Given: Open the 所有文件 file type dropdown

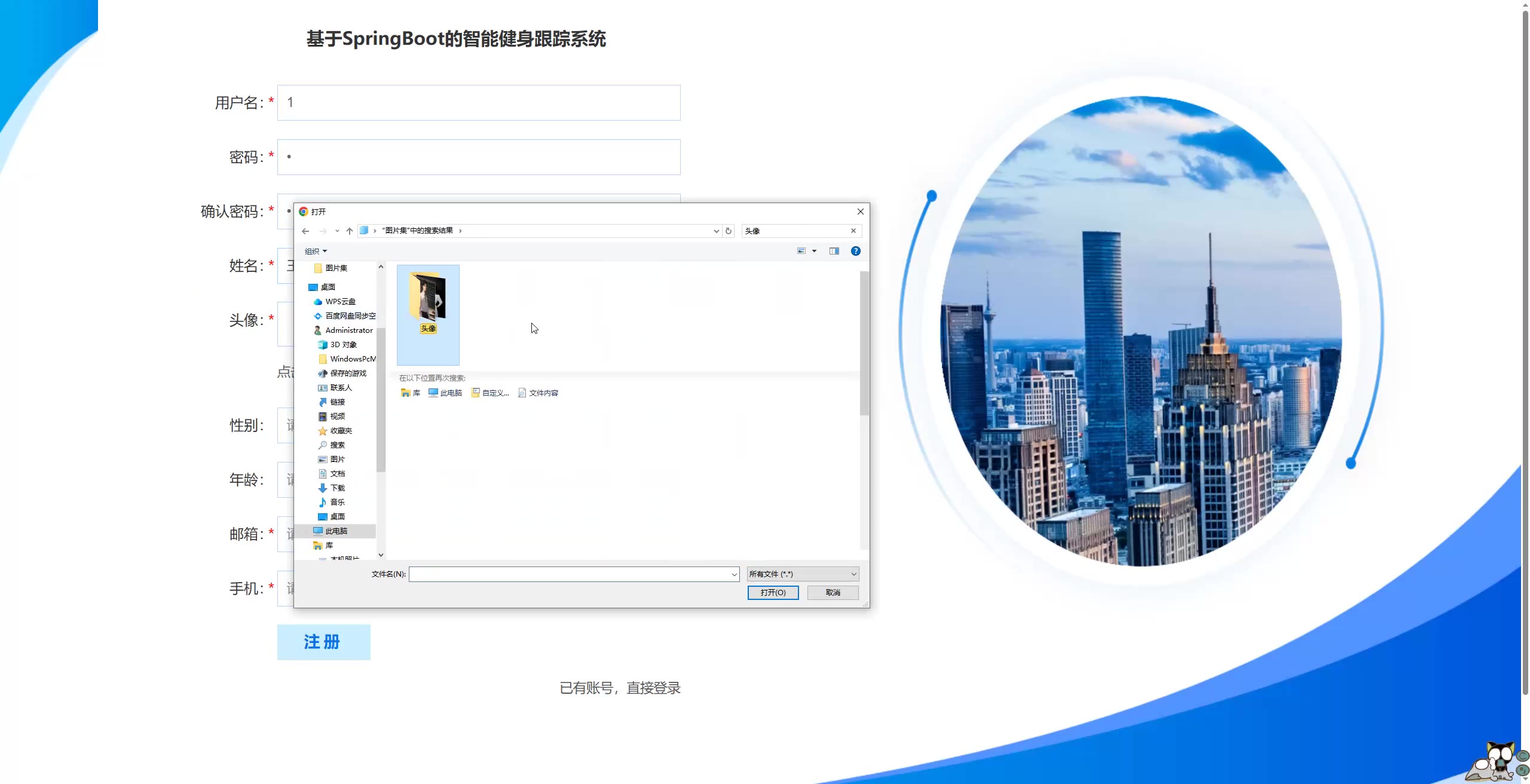Looking at the screenshot, I should click(x=803, y=574).
